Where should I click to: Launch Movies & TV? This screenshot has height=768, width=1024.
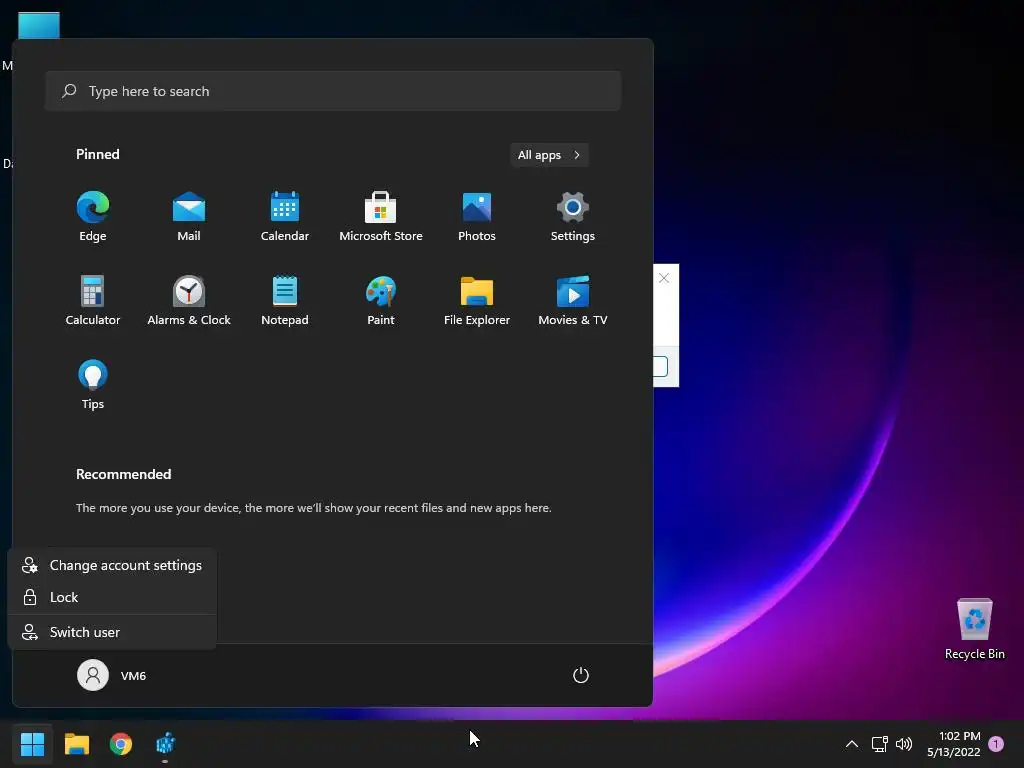tap(573, 300)
